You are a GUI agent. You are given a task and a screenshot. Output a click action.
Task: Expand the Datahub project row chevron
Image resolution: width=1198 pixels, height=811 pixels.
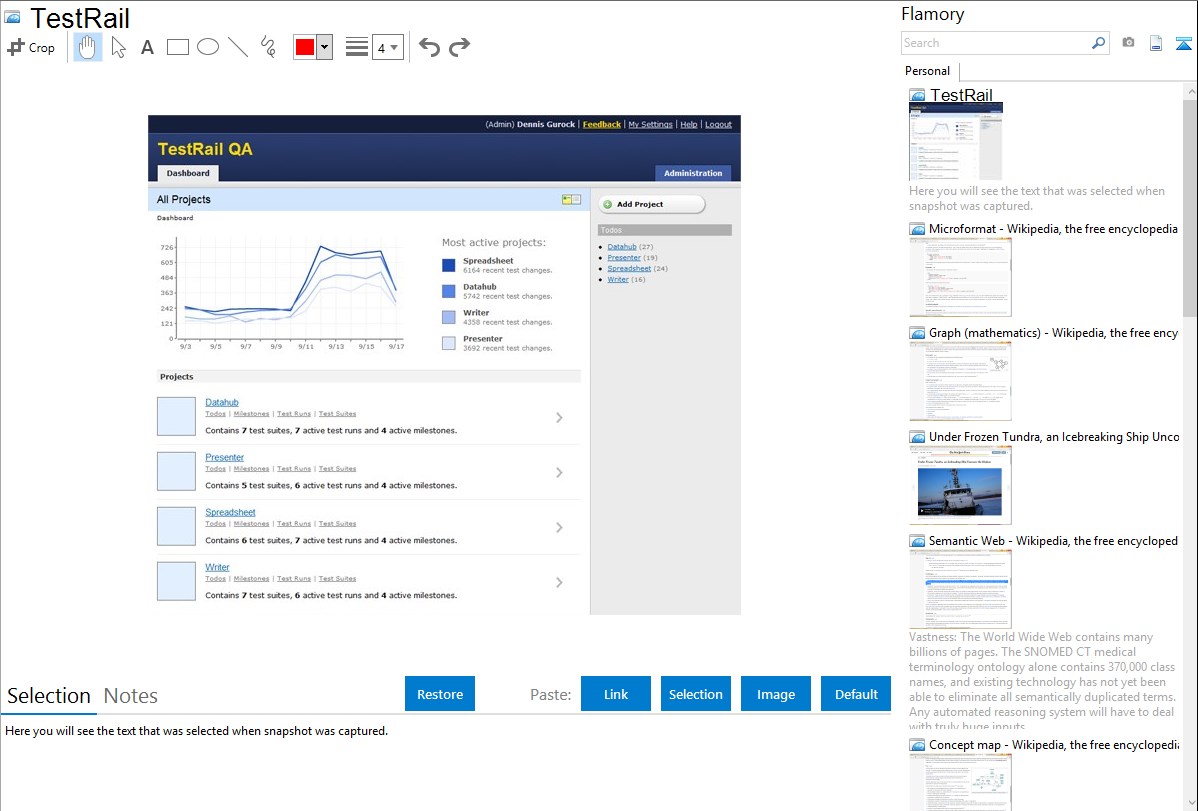tap(559, 417)
